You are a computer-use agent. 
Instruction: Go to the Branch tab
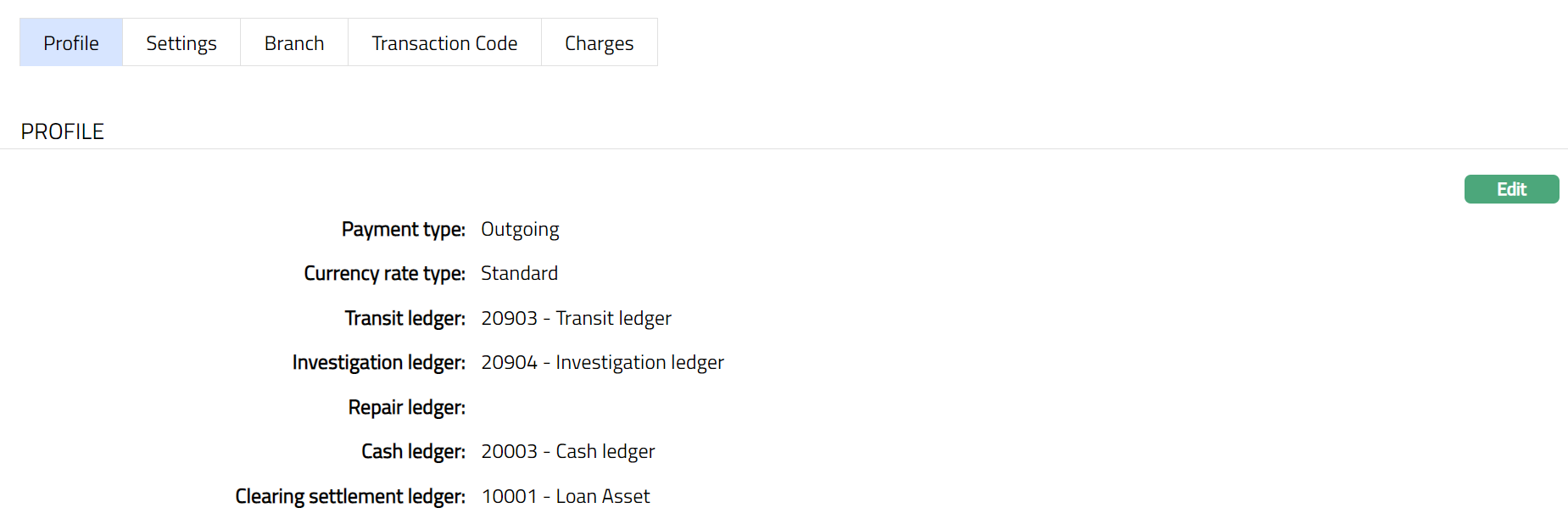[294, 42]
